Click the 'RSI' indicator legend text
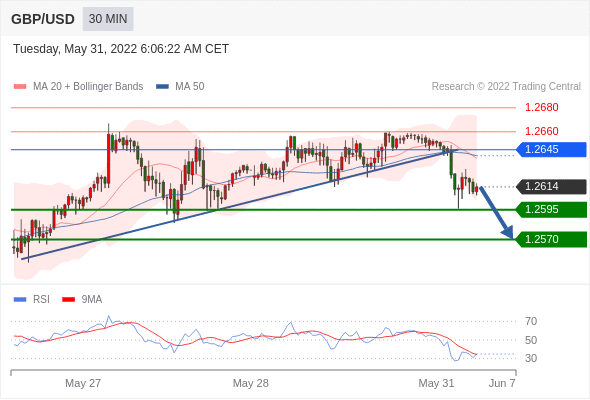Viewport: 590px width, 400px height. (x=41, y=300)
